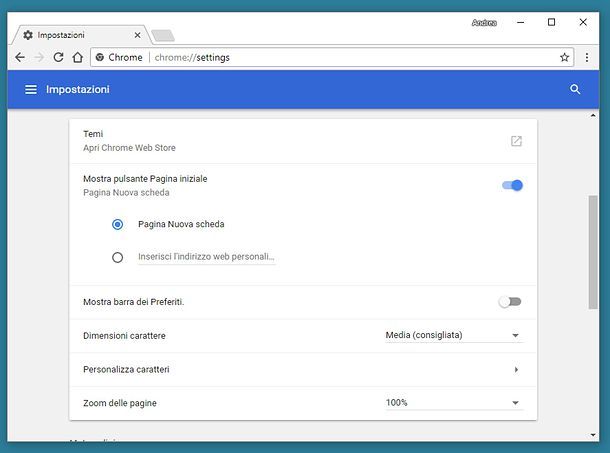Click the Mostra barra dei Preferiti label
The height and width of the screenshot is (453, 610).
(133, 302)
